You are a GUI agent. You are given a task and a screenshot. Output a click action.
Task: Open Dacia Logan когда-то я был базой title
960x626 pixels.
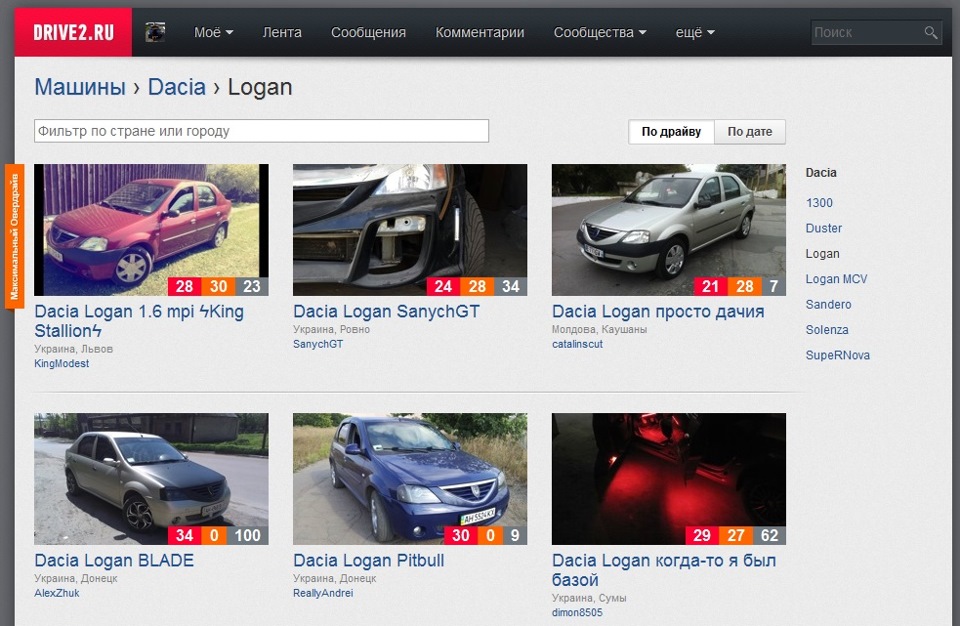pyautogui.click(x=664, y=570)
